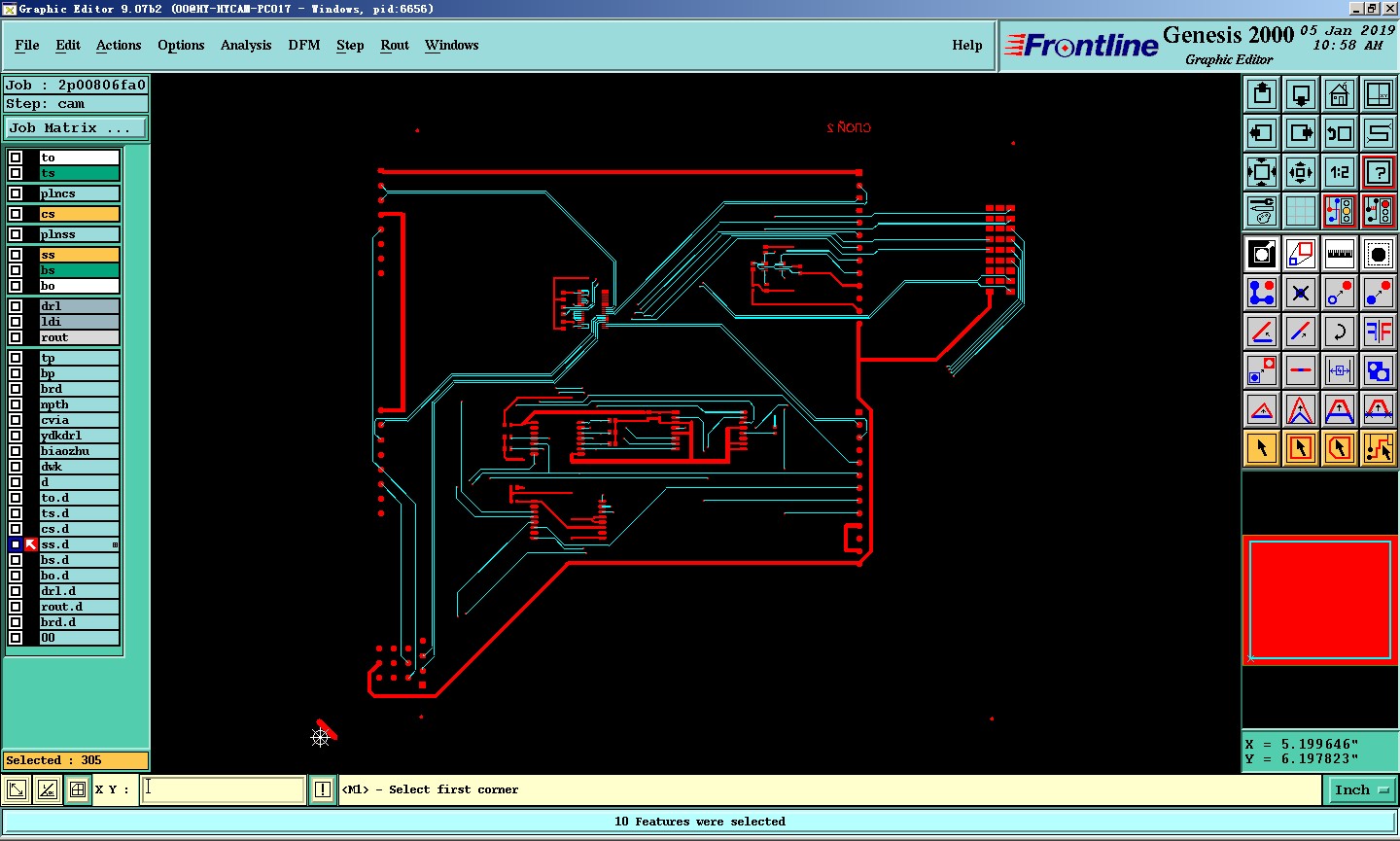Viewport: 1400px width, 841px height.
Task: Toggle display checkbox for layer cs
Action: 16,214
